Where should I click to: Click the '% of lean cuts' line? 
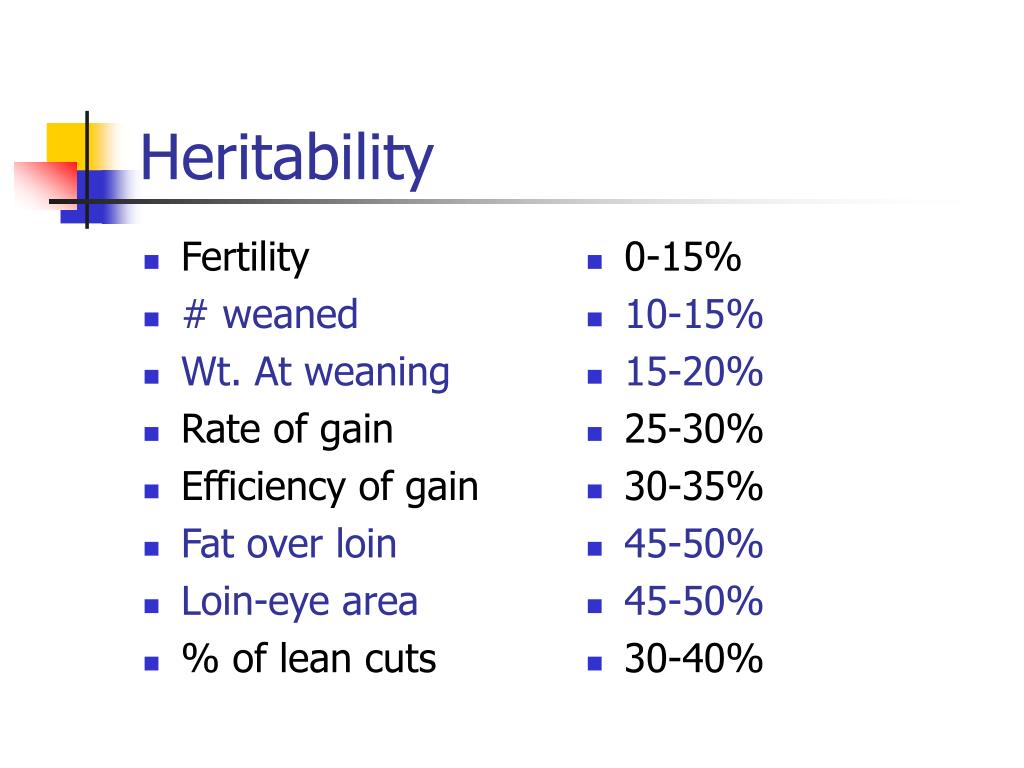click(309, 658)
